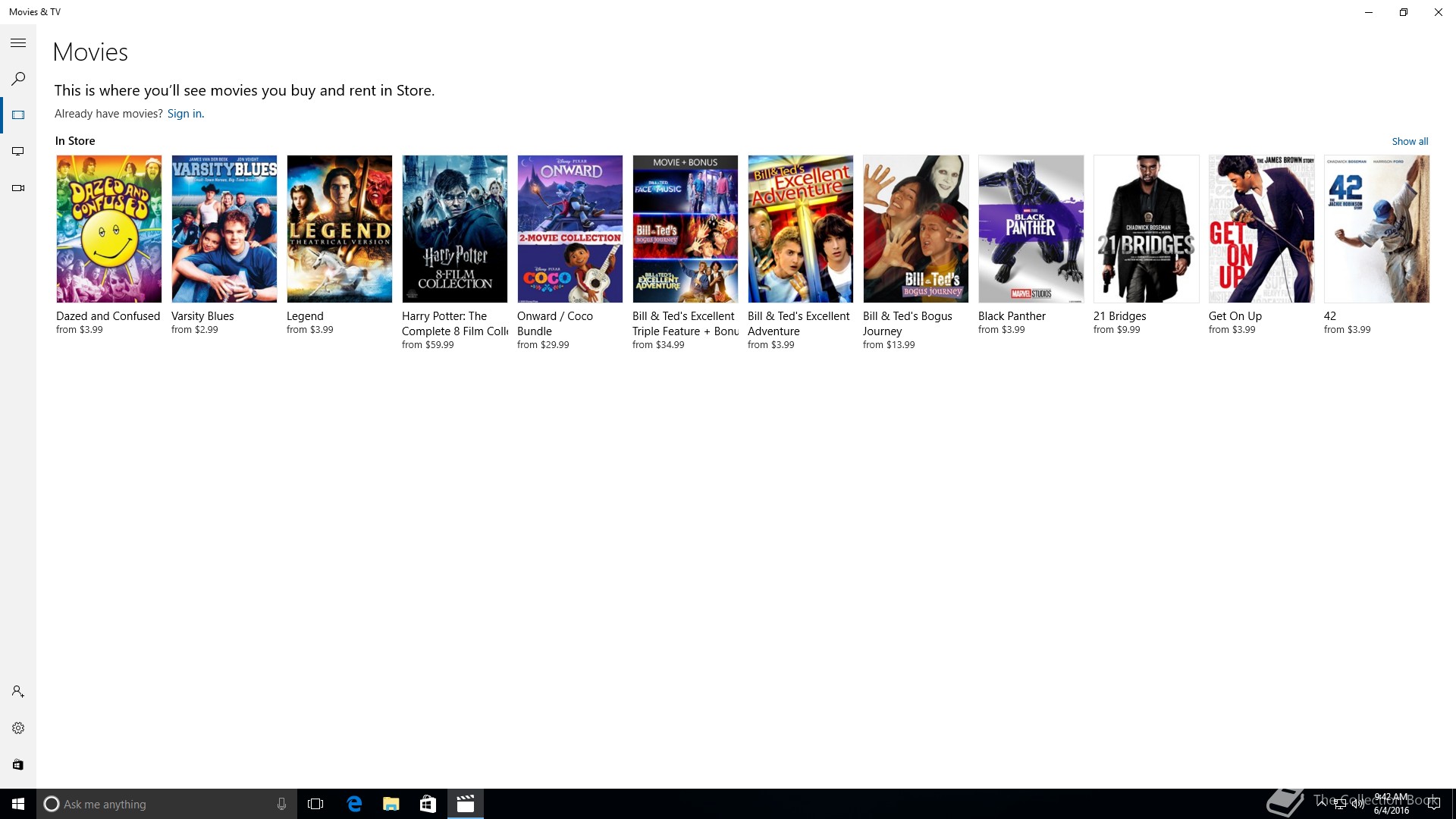Open the Harry Potter 8-Film Collection poster
Viewport: 1456px width, 819px height.
(x=455, y=229)
